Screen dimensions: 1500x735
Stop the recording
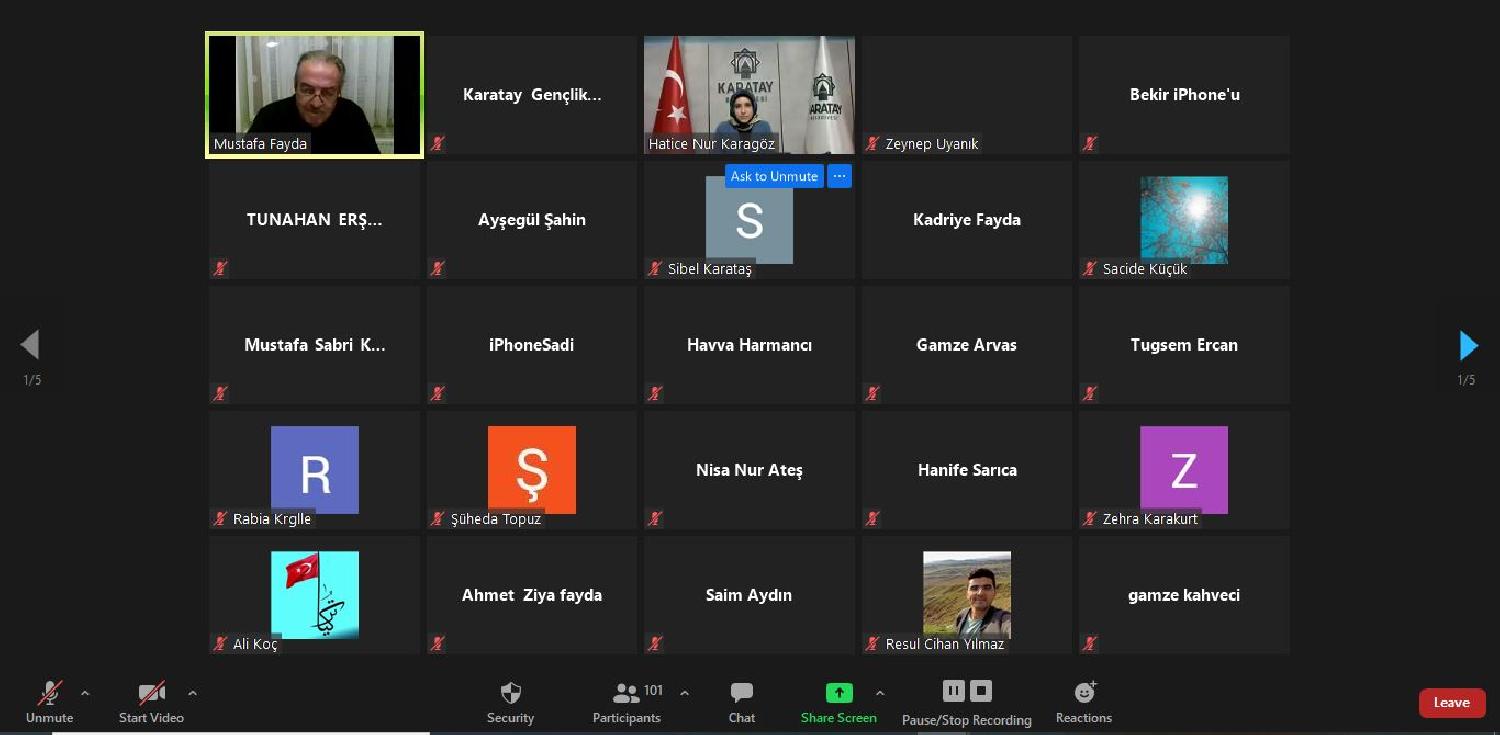981,691
